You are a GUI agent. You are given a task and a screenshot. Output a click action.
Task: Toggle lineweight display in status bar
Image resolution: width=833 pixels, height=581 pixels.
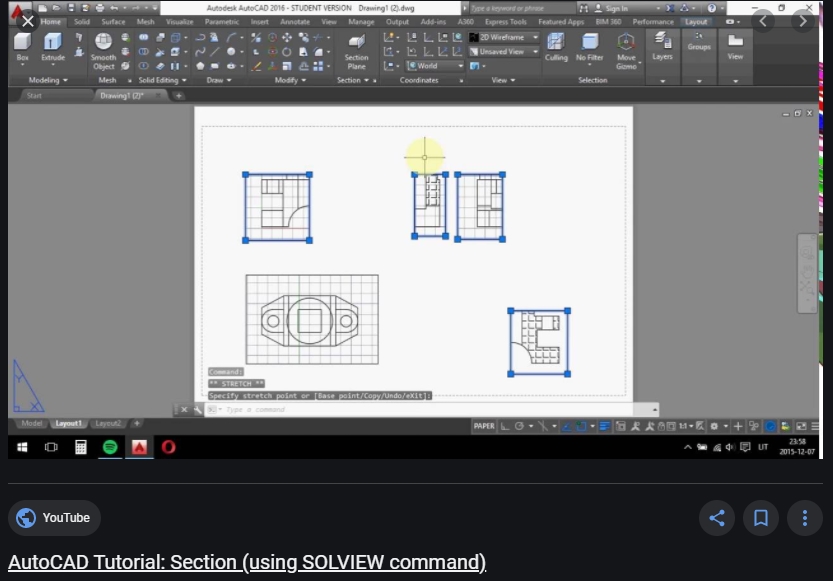pyautogui.click(x=604, y=426)
